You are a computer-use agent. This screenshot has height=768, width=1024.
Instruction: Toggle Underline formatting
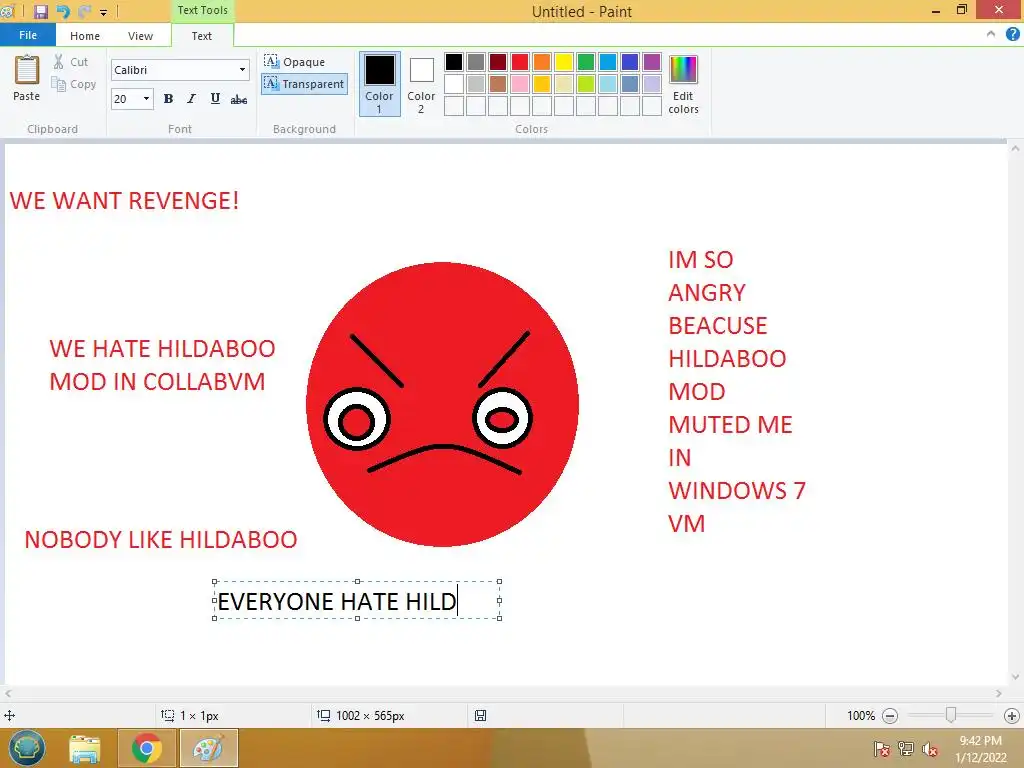[215, 99]
